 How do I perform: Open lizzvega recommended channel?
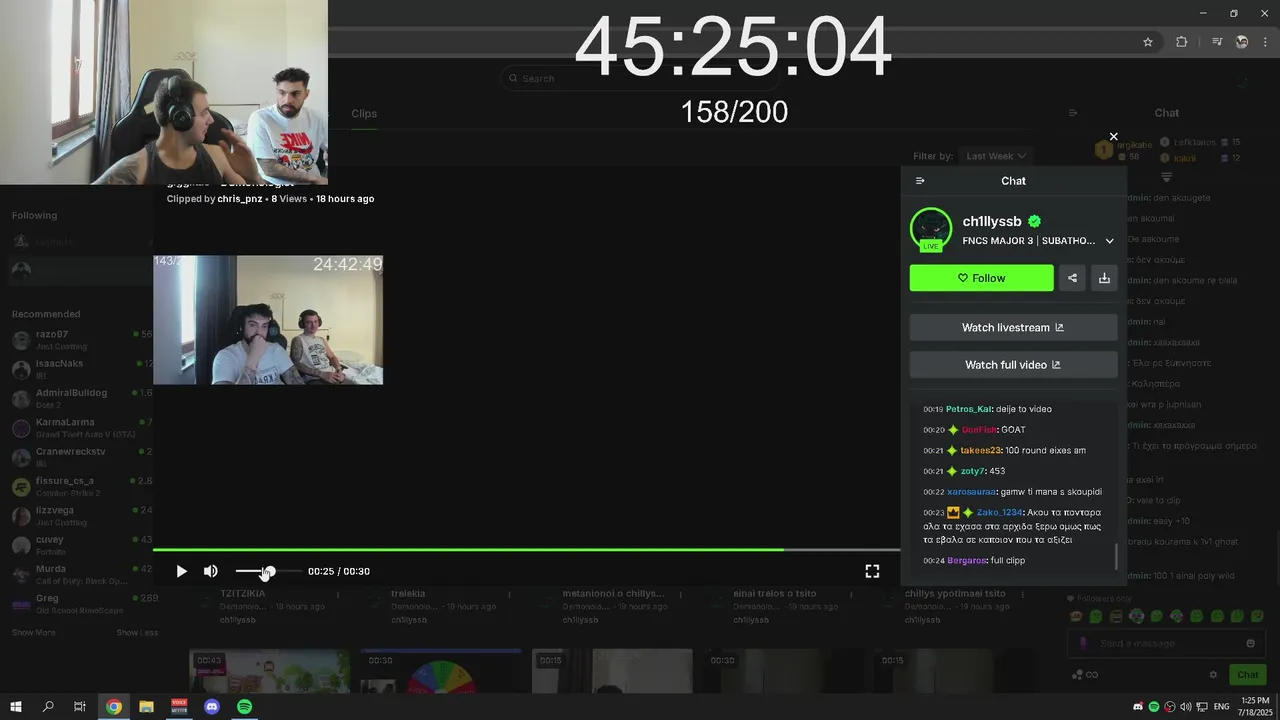pyautogui.click(x=80, y=515)
